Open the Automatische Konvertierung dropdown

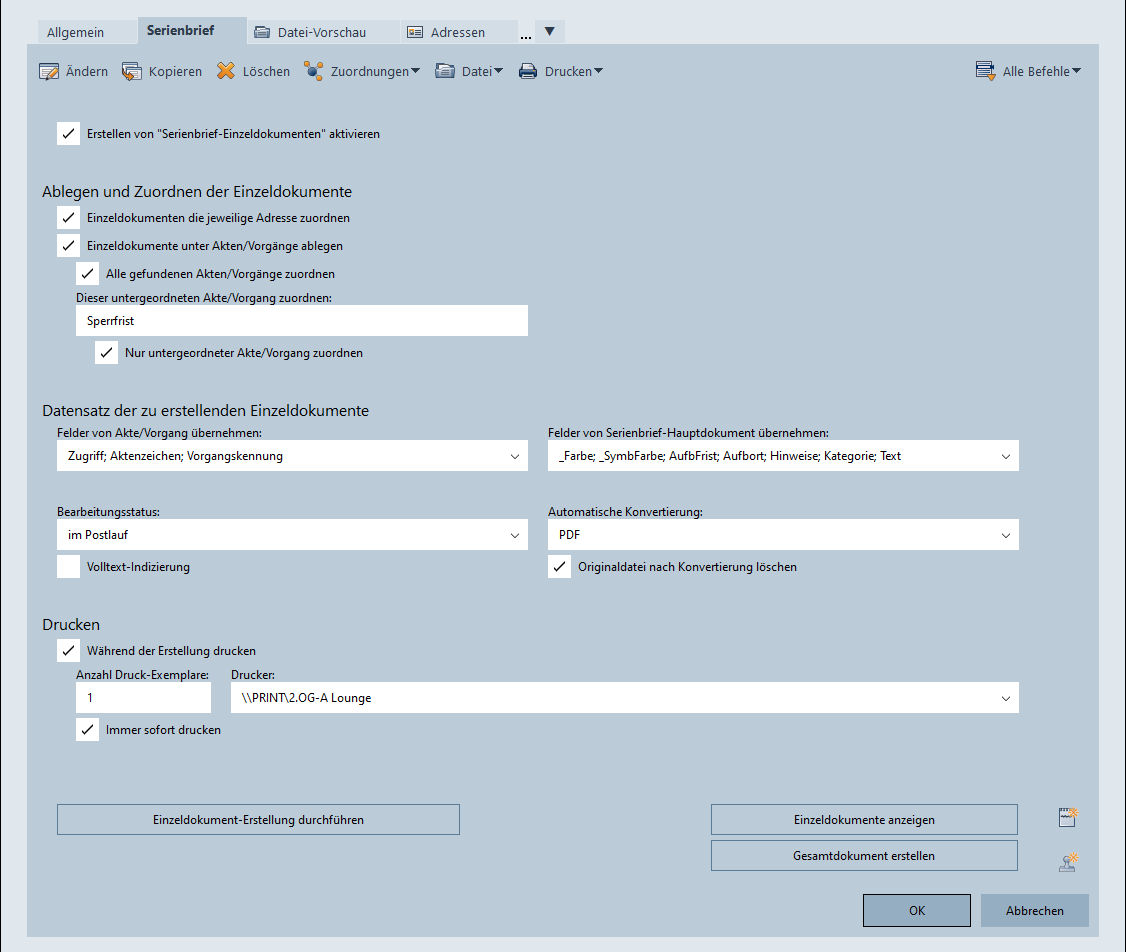click(x=1005, y=535)
